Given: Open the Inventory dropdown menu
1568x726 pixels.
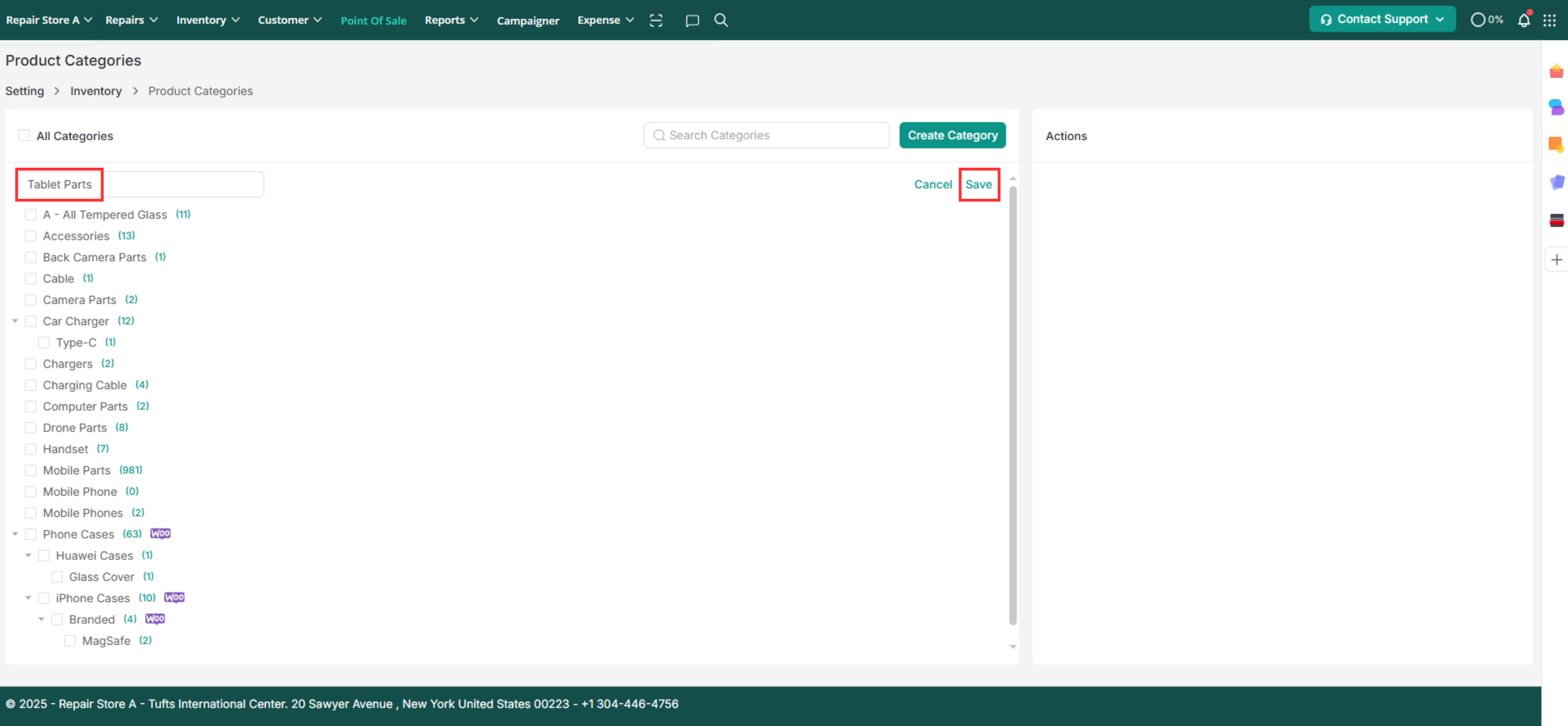Looking at the screenshot, I should pyautogui.click(x=208, y=20).
